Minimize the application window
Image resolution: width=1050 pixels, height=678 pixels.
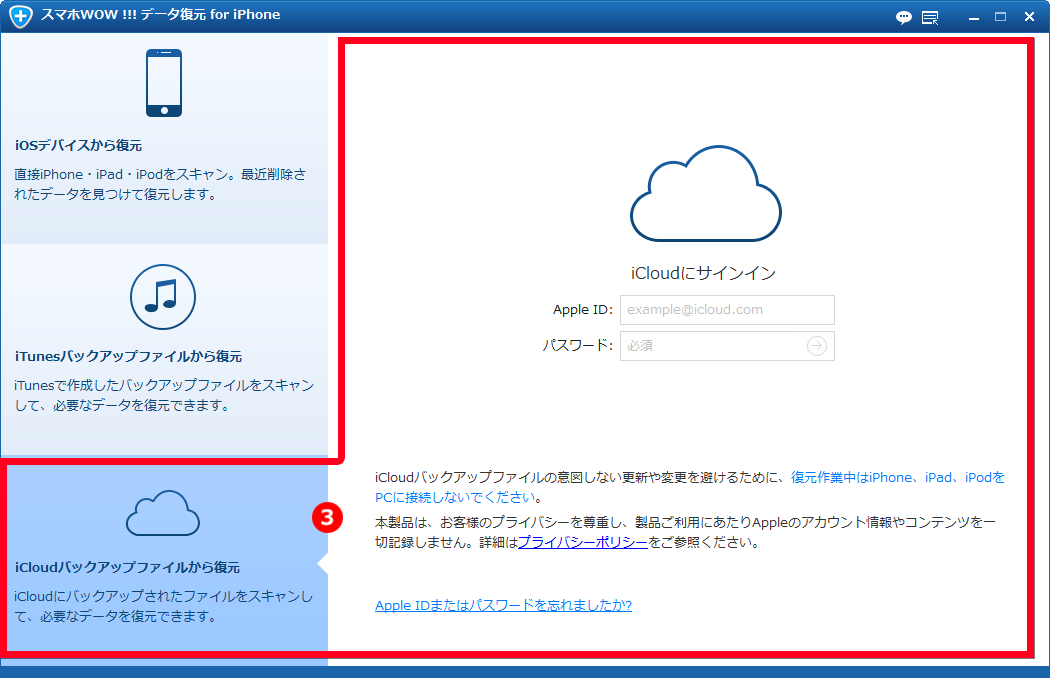[971, 17]
